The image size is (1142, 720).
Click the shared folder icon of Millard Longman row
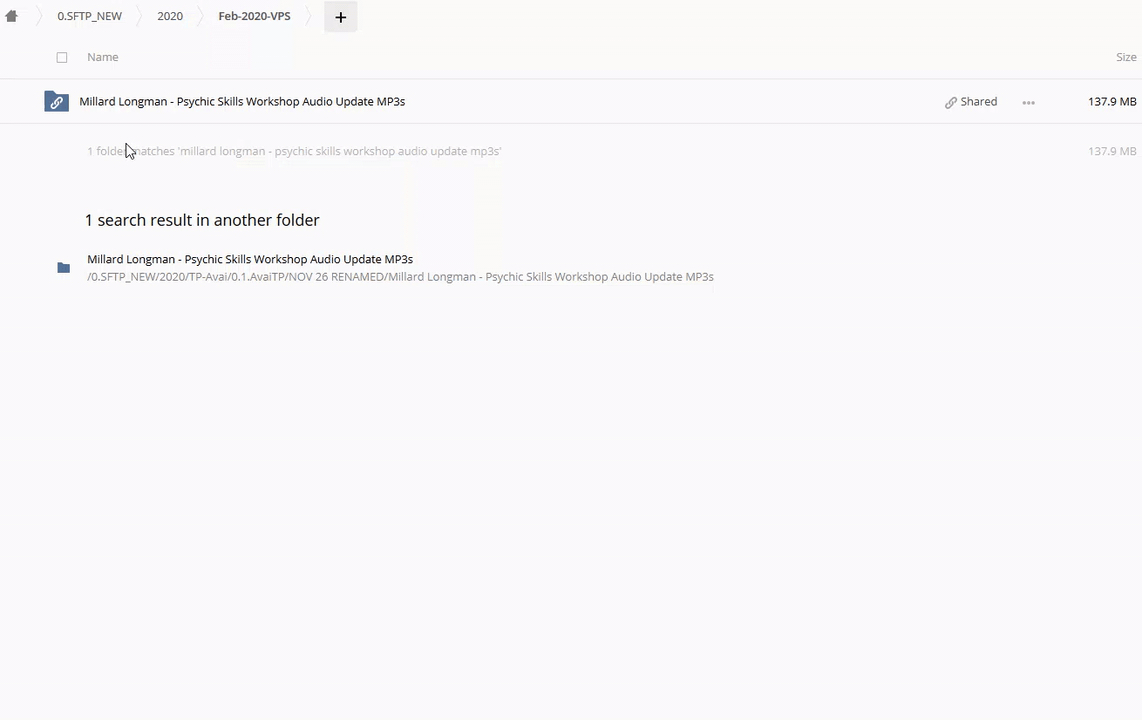coord(56,102)
